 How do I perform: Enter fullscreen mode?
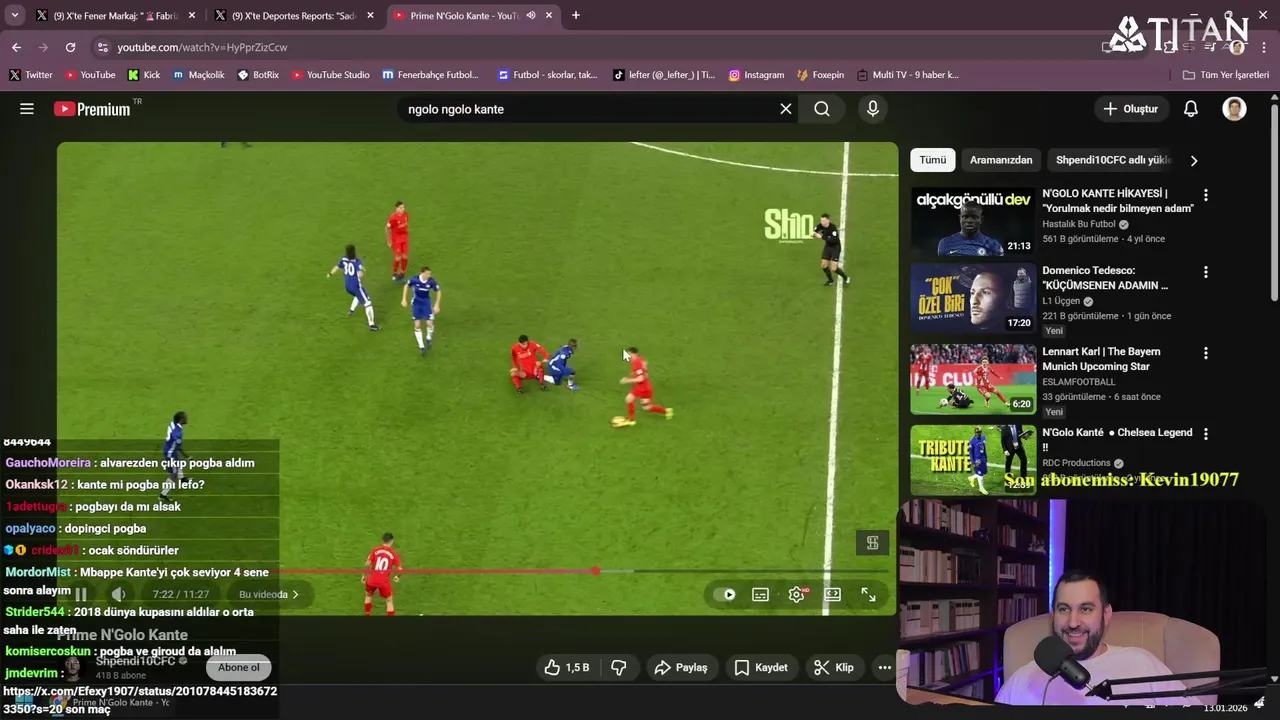tap(868, 595)
